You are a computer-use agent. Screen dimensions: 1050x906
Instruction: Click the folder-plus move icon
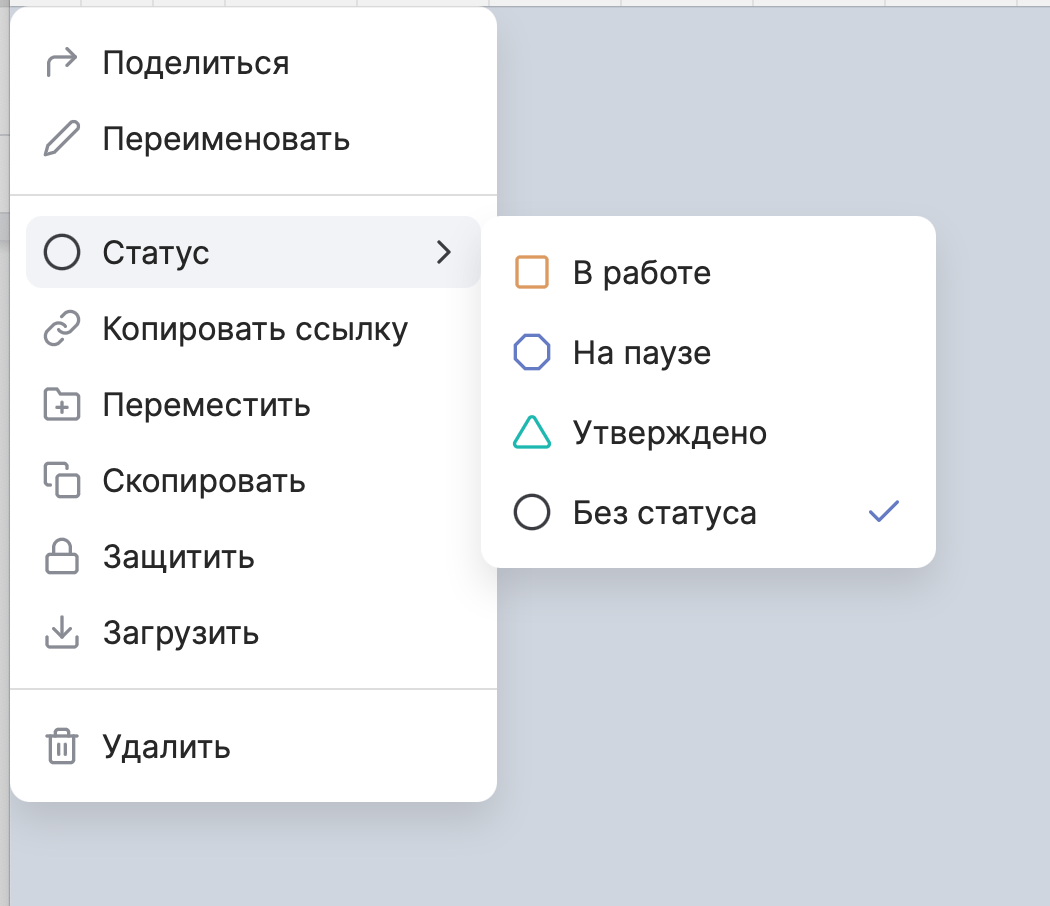[62, 406]
